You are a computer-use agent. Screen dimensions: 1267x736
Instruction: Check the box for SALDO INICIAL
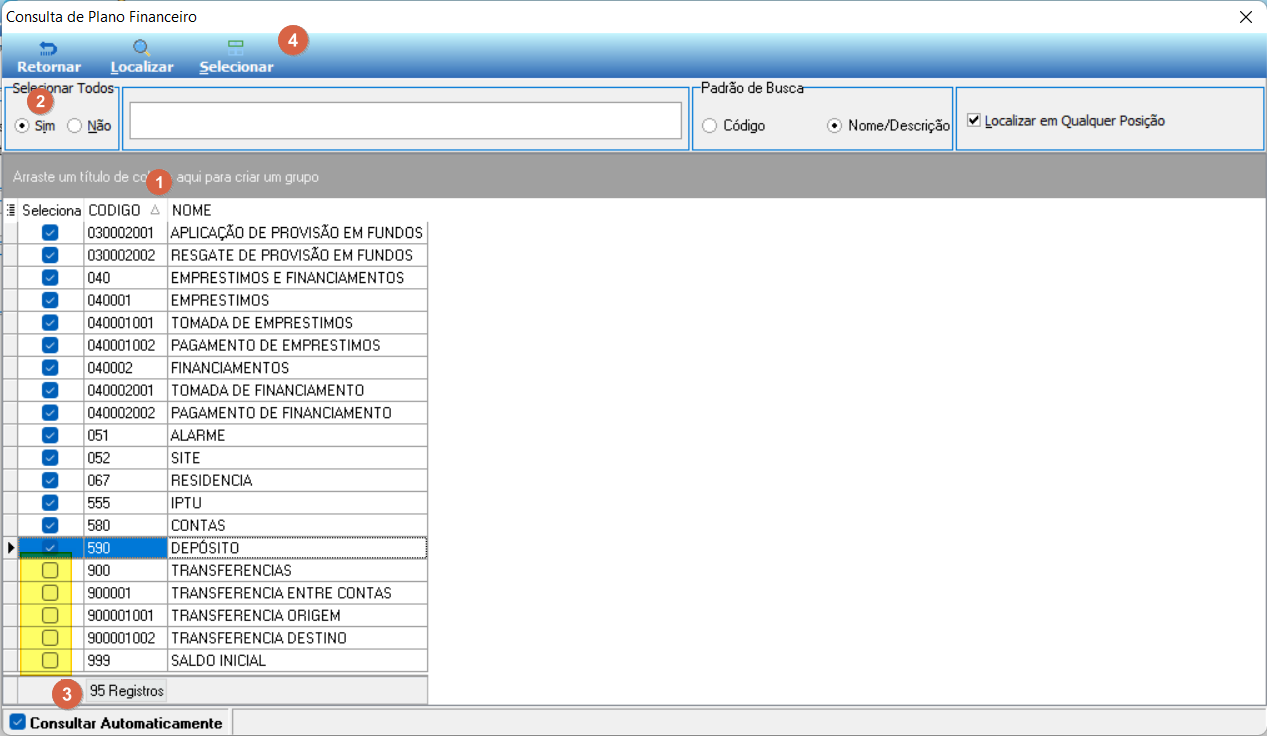(x=50, y=660)
